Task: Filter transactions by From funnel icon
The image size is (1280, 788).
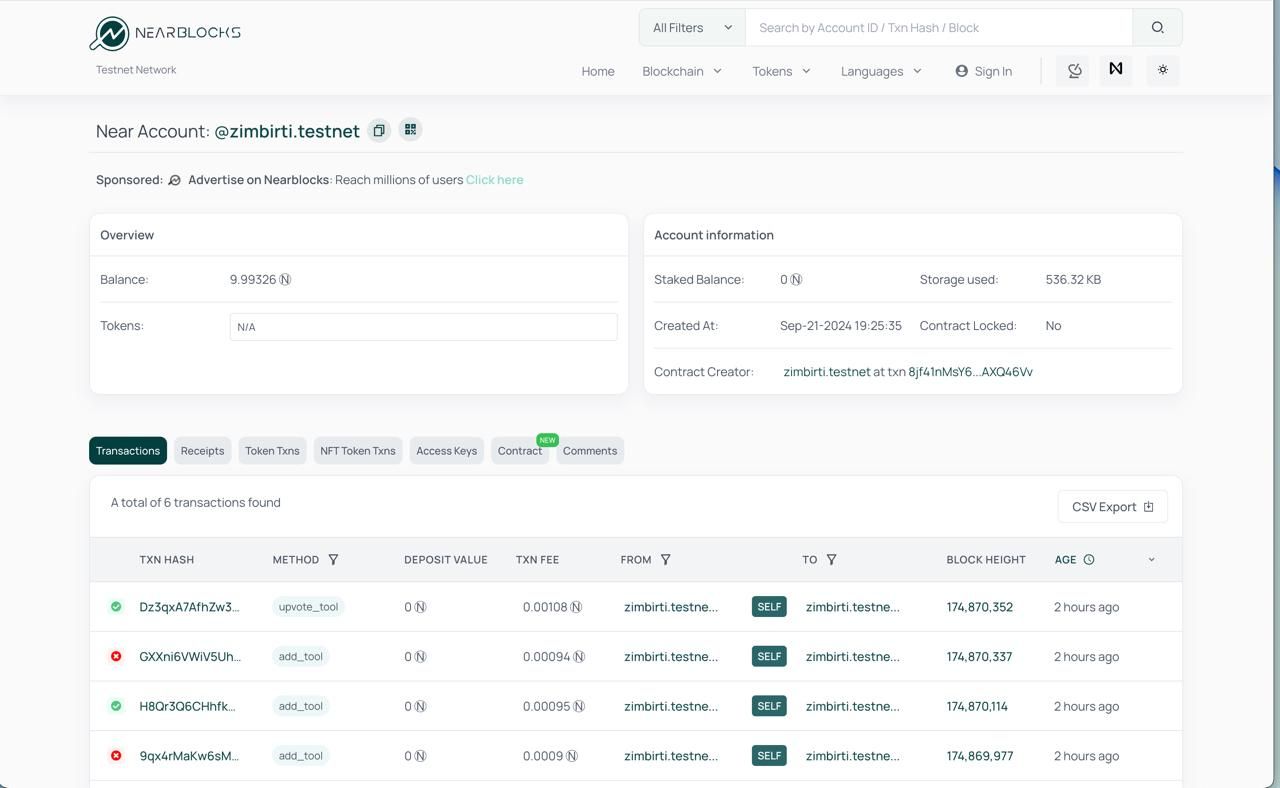Action: (665, 560)
